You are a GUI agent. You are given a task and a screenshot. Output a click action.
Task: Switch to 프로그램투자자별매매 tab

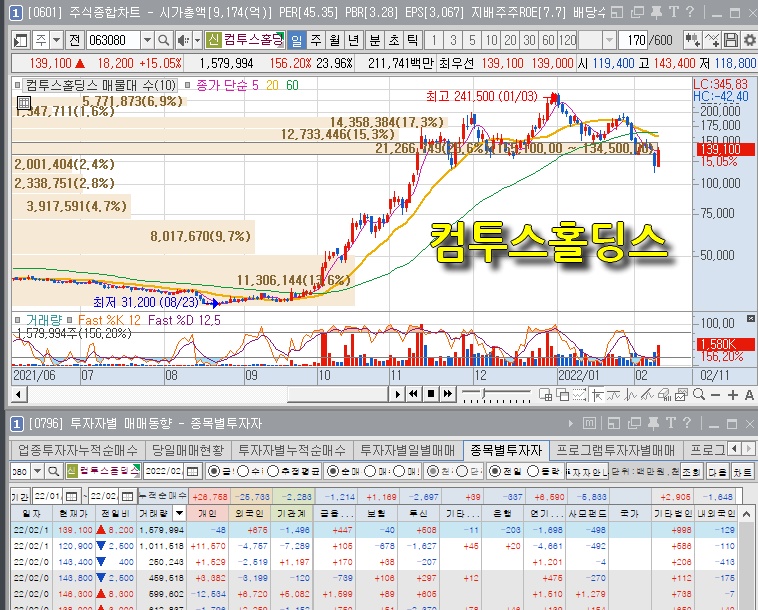615,450
